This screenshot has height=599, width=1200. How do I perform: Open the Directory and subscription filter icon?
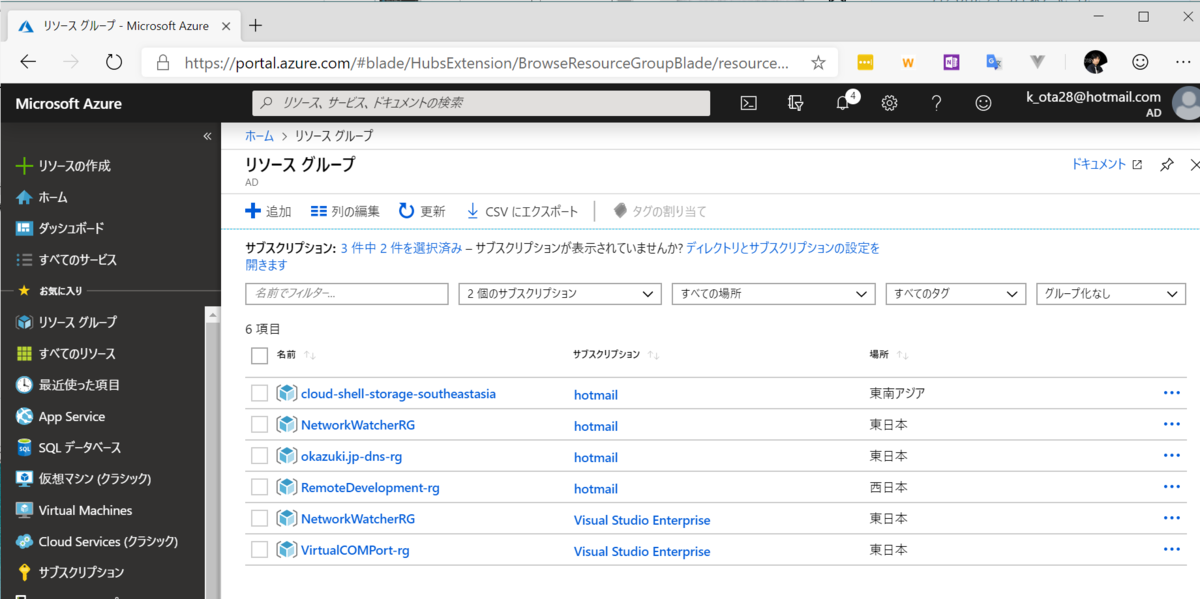pyautogui.click(x=796, y=103)
